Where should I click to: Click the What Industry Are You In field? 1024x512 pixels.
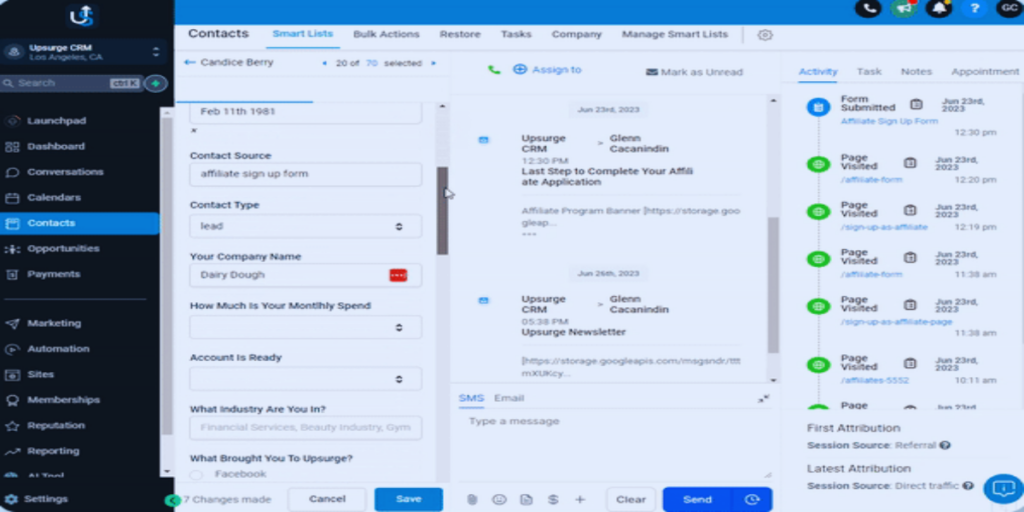(x=306, y=428)
